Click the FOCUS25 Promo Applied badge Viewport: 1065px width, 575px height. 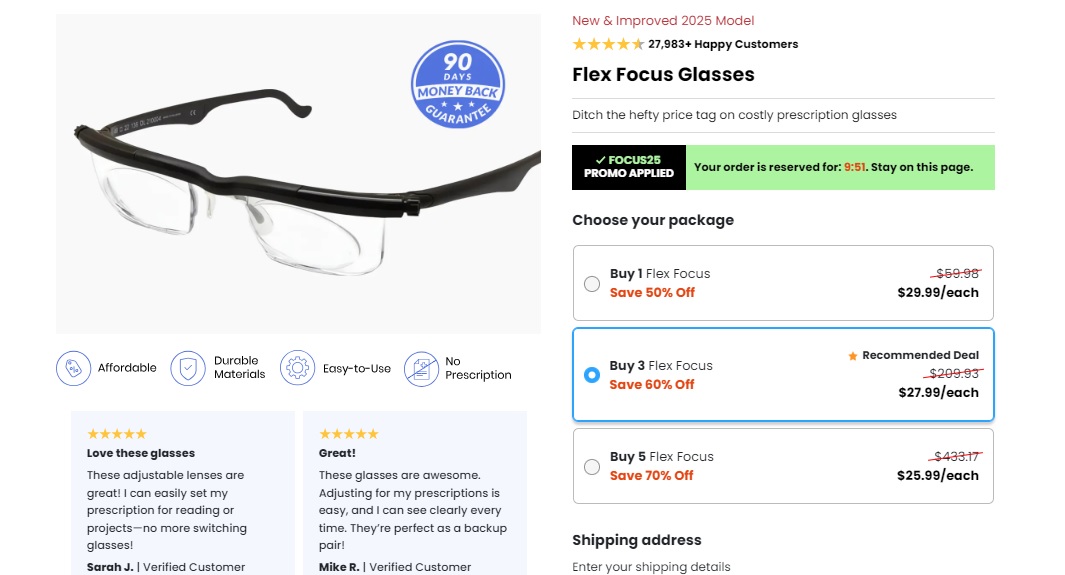pyautogui.click(x=629, y=167)
